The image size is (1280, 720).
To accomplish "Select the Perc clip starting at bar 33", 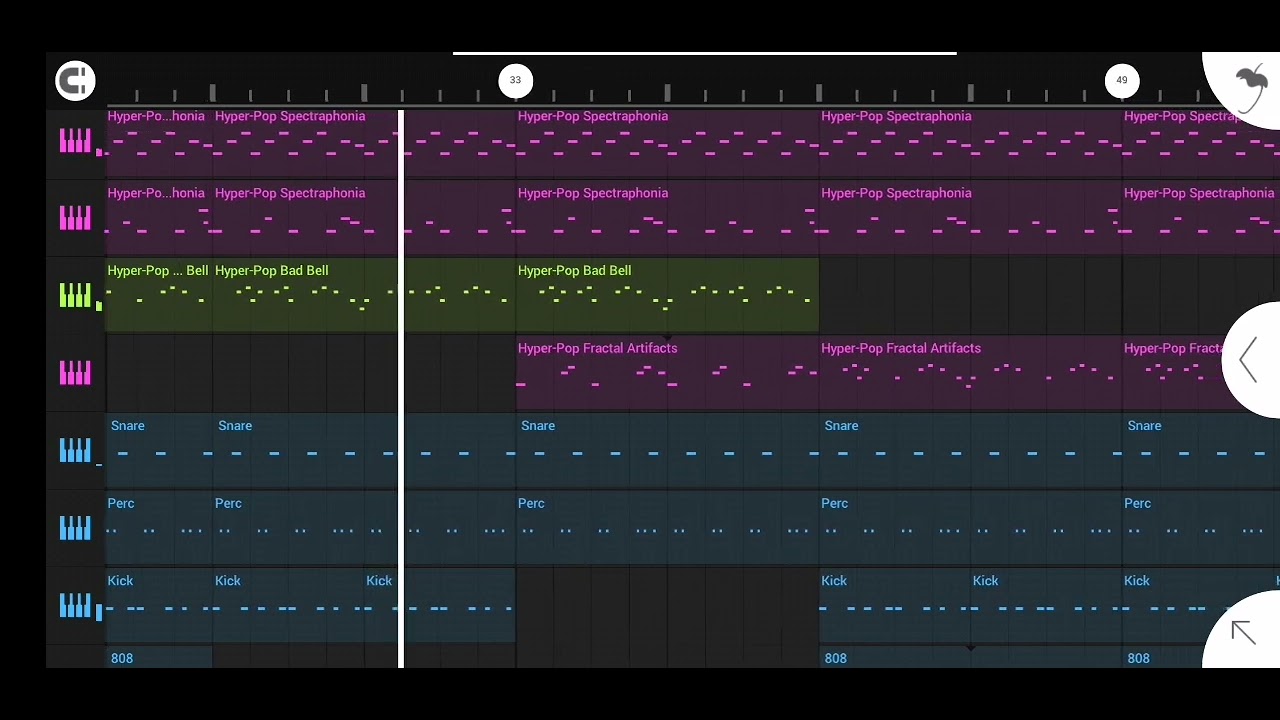I will tap(667, 527).
